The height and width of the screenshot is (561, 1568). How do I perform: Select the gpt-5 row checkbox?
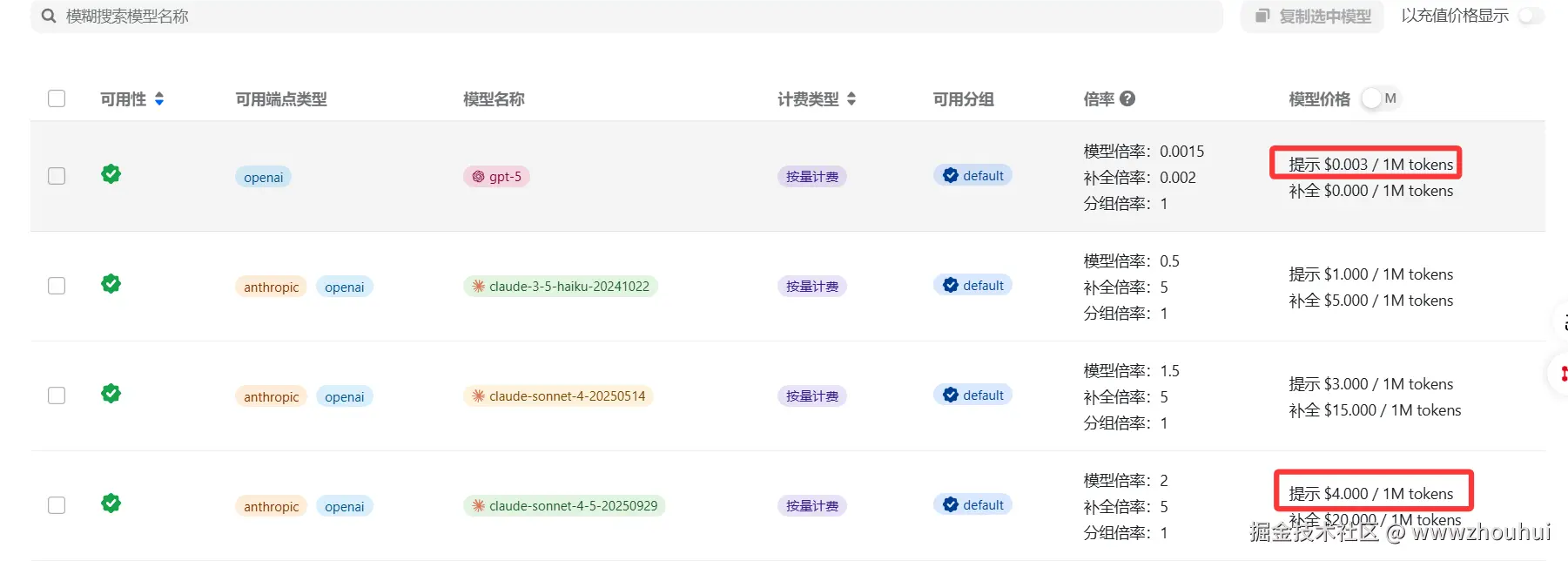click(57, 176)
